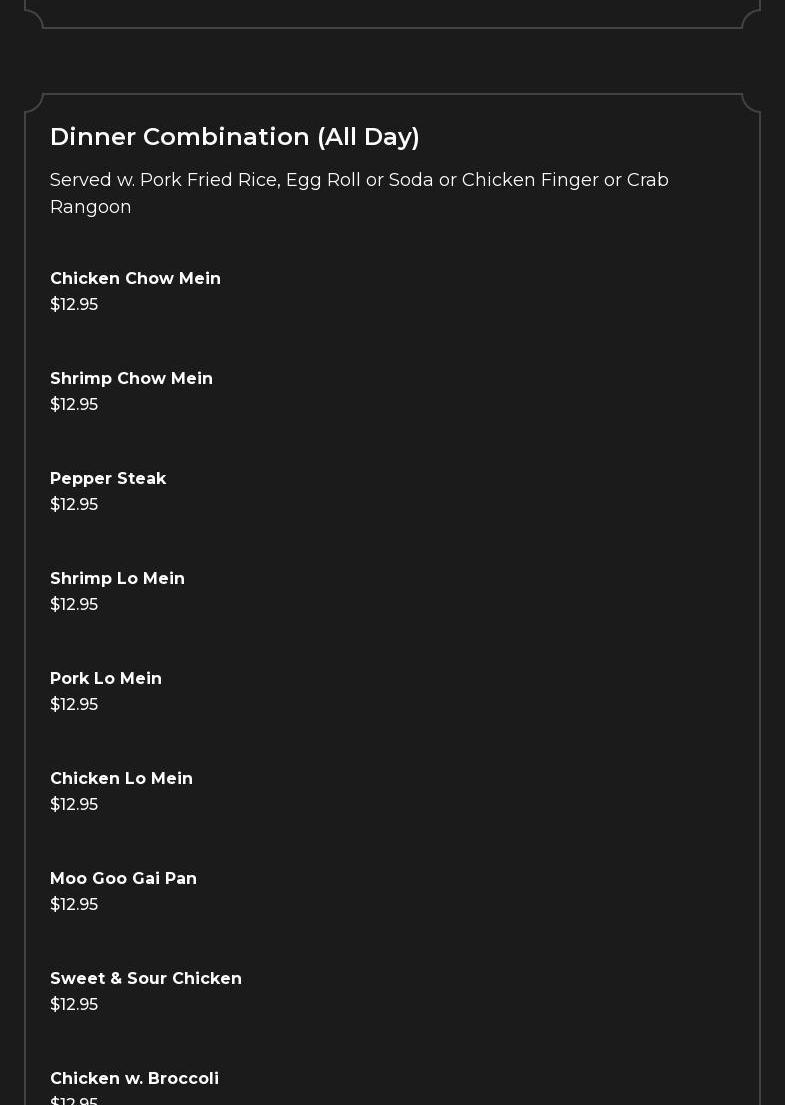Viewport: 785px width, 1105px height.
Task: Click the price below Moo Goo Gai Pan
Action: (x=74, y=904)
